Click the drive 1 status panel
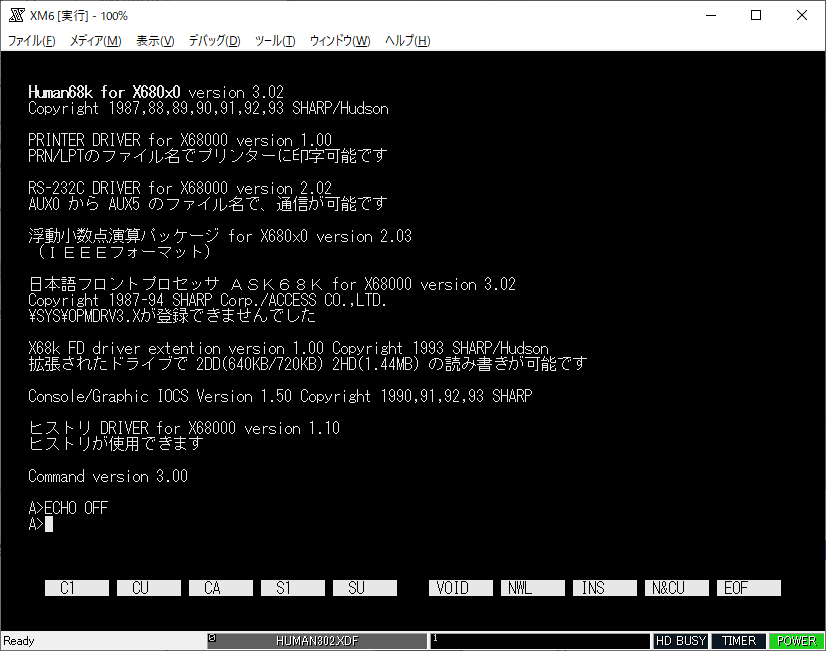 pos(540,641)
